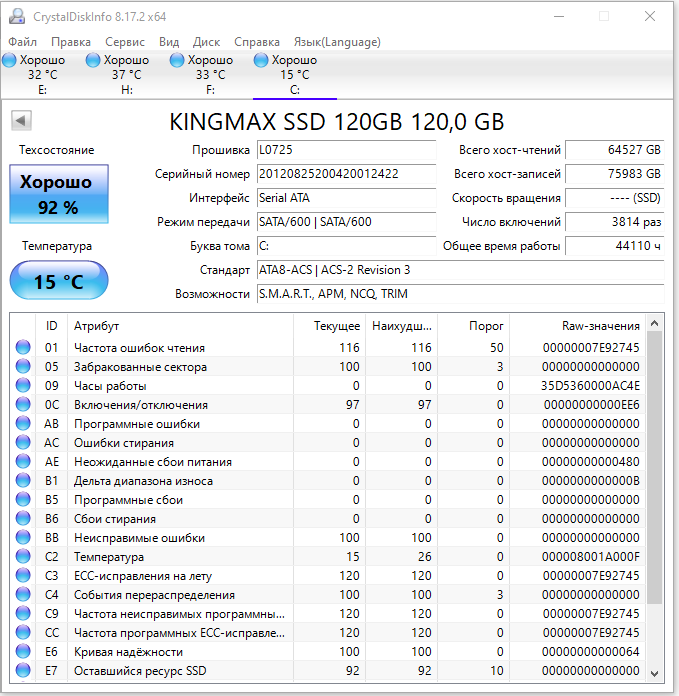Click the Возможности S.M.A.R.T. field

(x=460, y=294)
